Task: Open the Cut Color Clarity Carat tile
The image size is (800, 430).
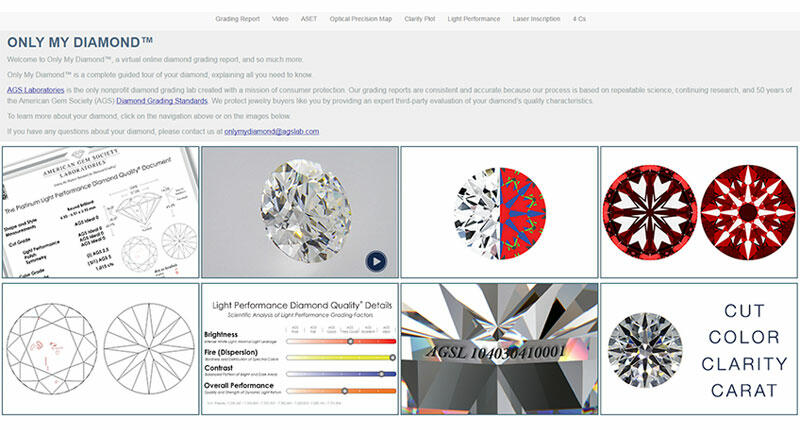Action: point(699,349)
